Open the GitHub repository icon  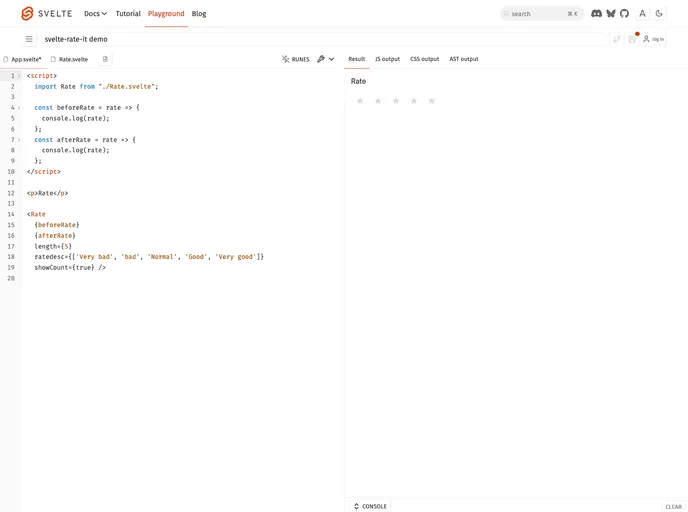pyautogui.click(x=624, y=14)
